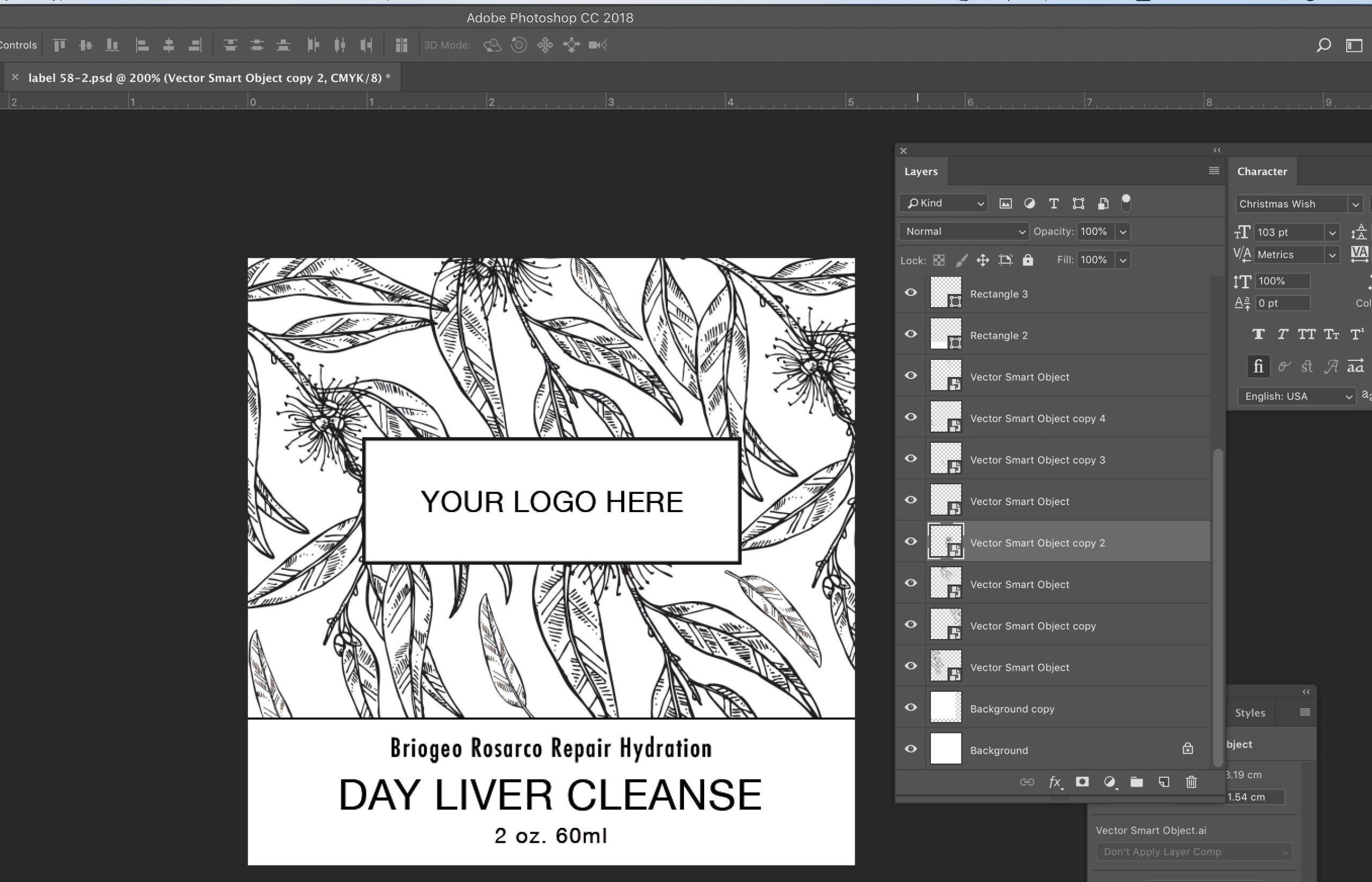
Task: Click the add layer style fx icon
Action: click(x=1054, y=782)
